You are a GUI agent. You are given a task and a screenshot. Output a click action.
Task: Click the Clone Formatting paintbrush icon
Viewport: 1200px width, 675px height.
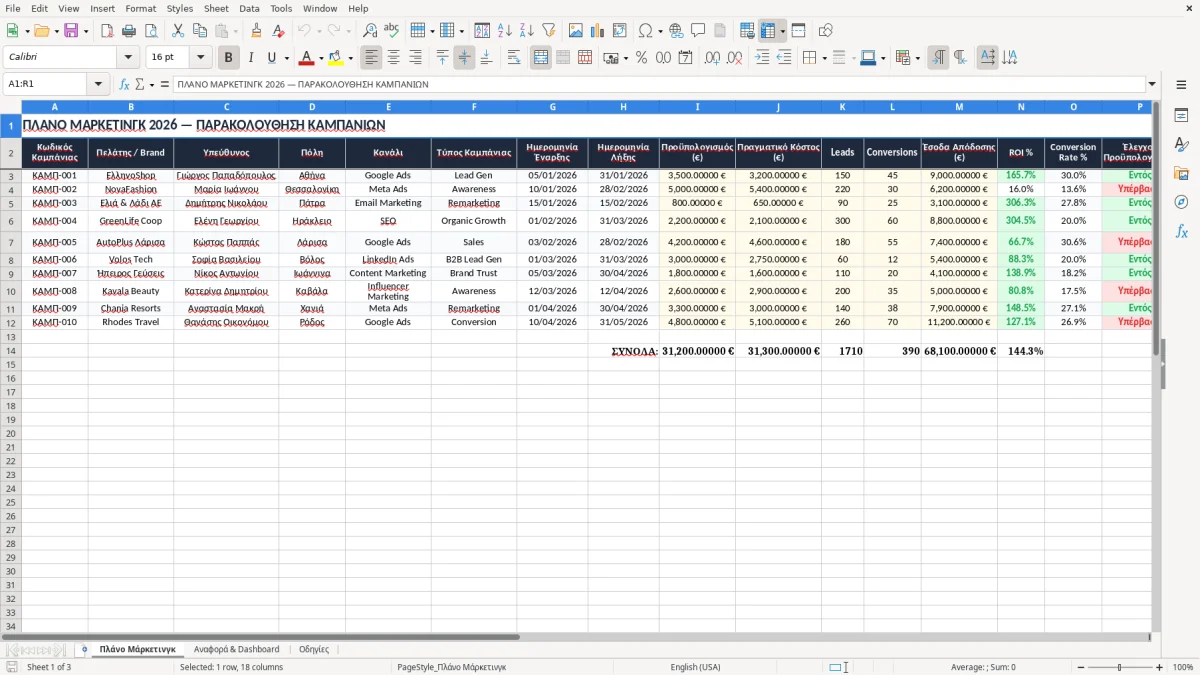click(x=256, y=31)
